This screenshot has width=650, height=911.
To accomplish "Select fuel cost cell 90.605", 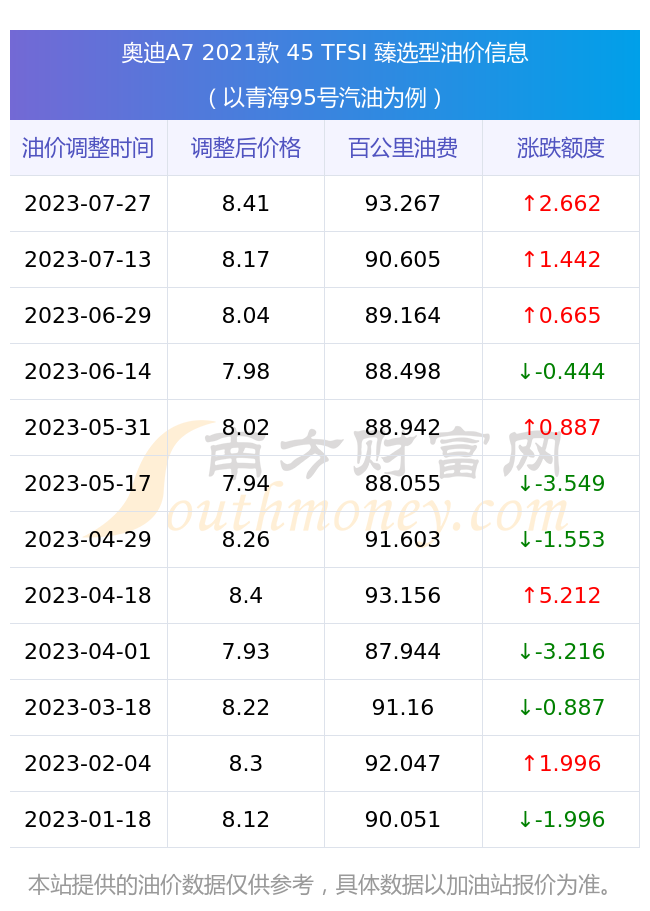I will click(403, 259).
